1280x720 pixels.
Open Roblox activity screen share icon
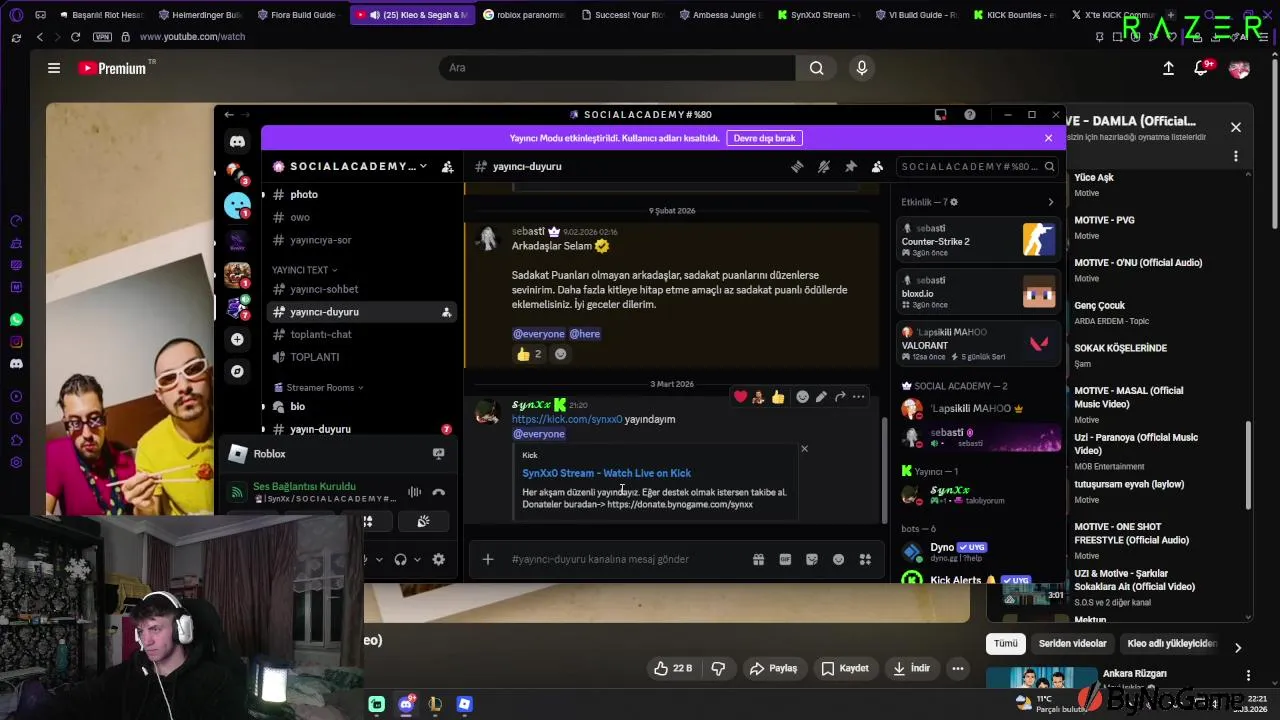click(x=438, y=454)
